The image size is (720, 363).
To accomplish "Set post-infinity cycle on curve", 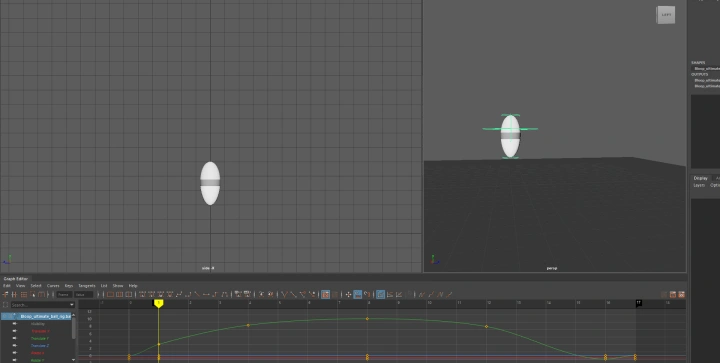I will pos(439,295).
